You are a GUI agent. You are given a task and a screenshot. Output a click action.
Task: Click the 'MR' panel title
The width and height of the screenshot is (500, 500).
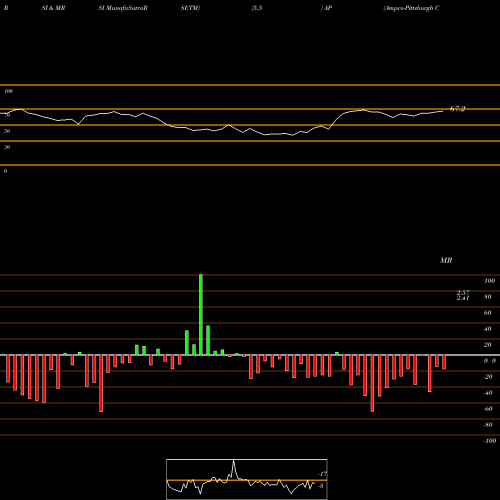pos(446,260)
